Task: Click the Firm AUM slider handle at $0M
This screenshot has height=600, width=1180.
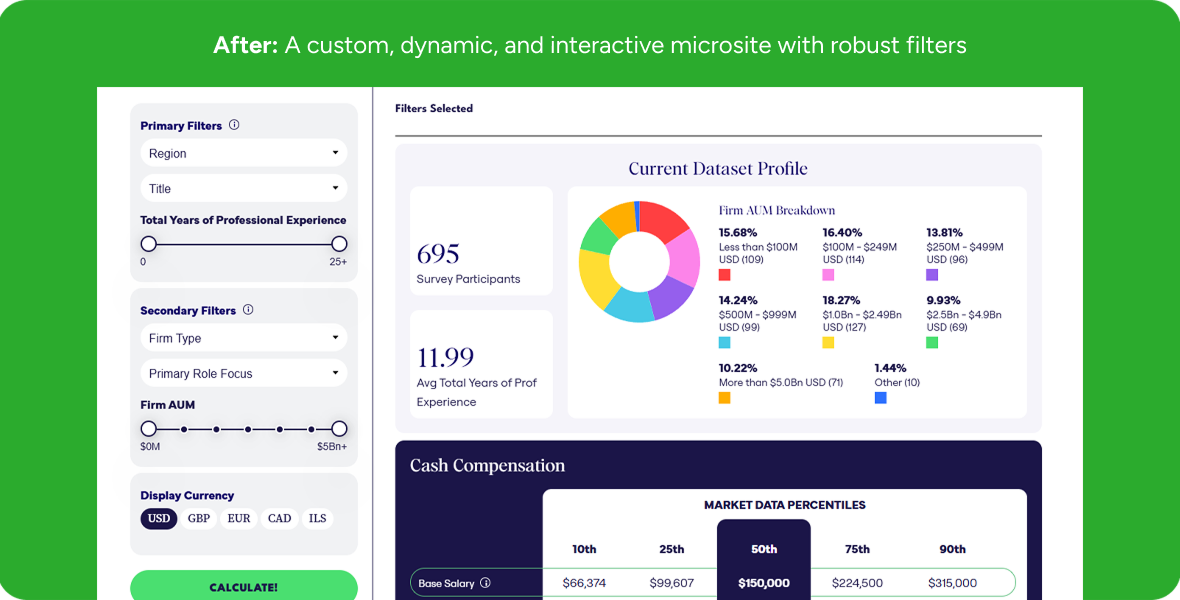Action: [149, 429]
